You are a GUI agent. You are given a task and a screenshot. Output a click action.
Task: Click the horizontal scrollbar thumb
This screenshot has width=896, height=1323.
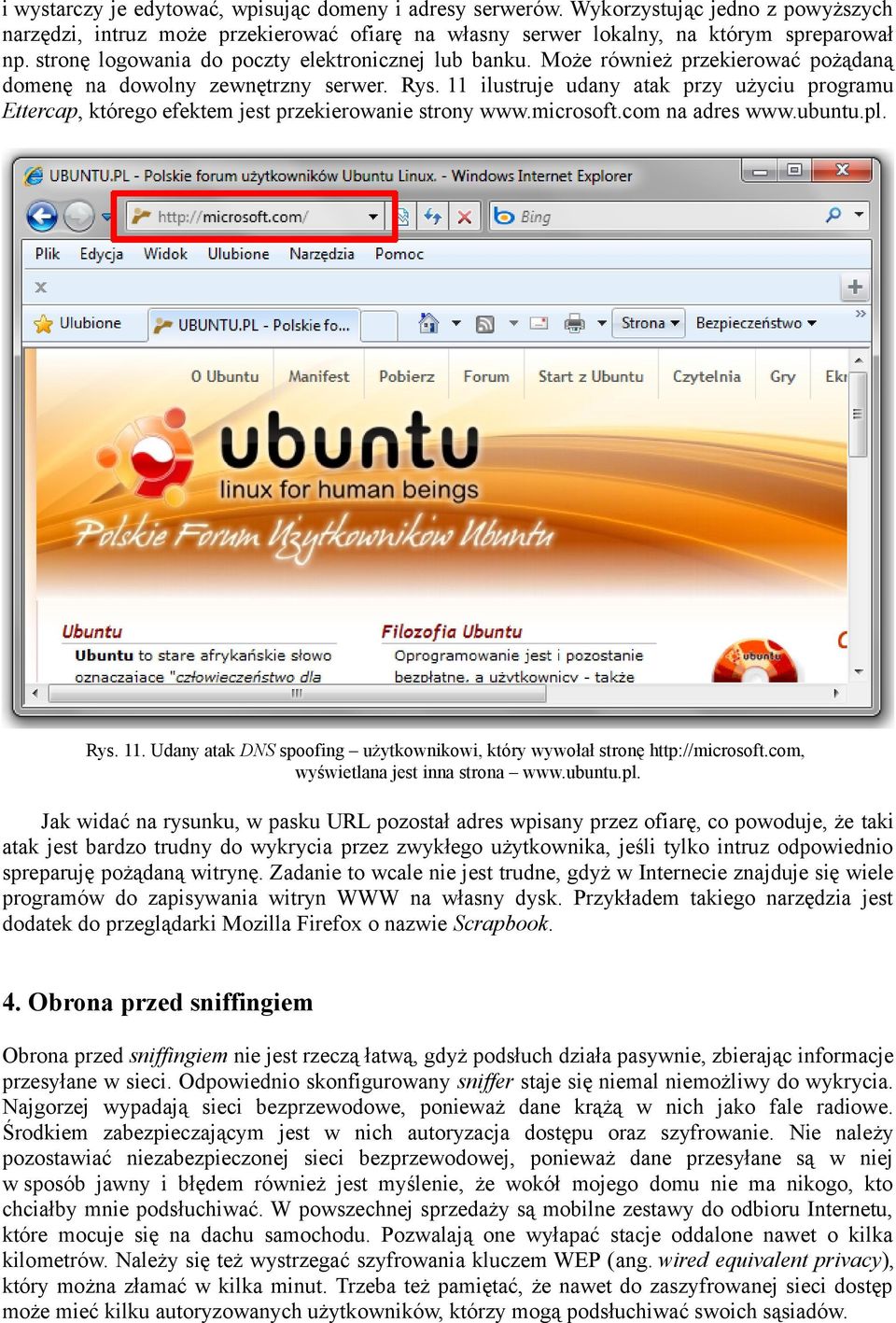297,694
